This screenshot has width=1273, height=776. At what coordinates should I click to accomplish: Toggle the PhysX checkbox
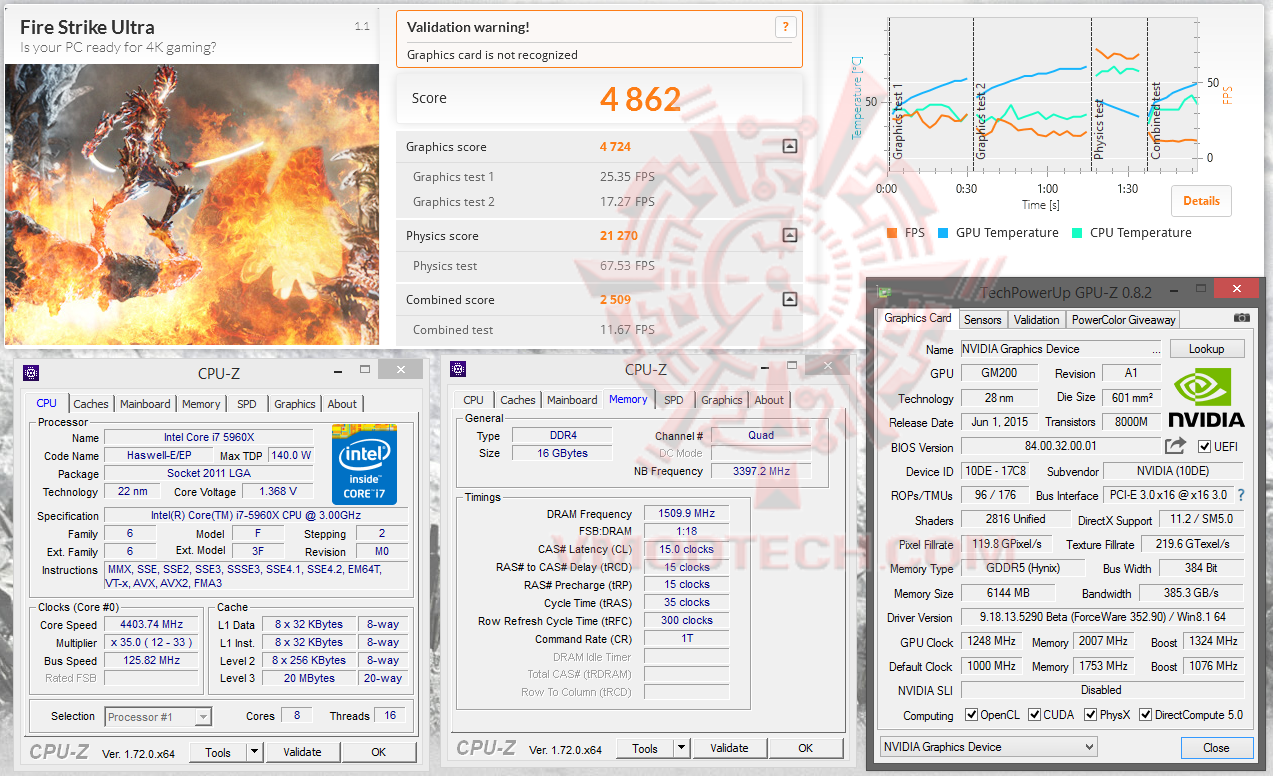tap(1090, 715)
